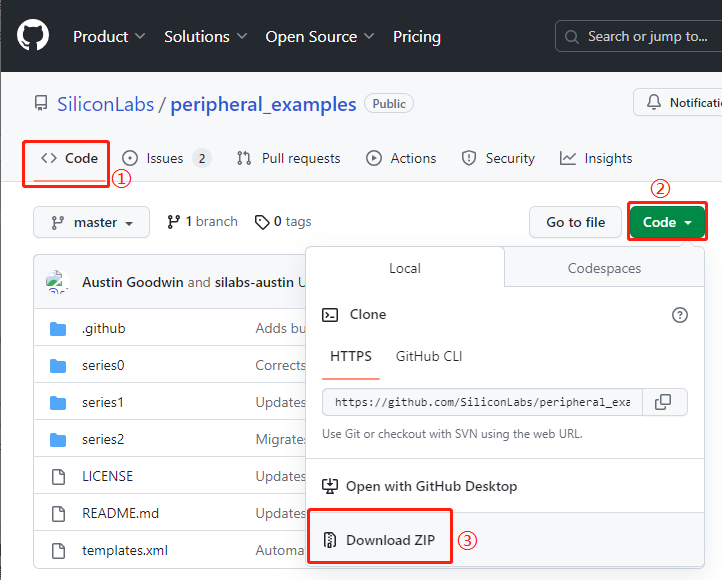Open the Issues tab

(x=166, y=158)
